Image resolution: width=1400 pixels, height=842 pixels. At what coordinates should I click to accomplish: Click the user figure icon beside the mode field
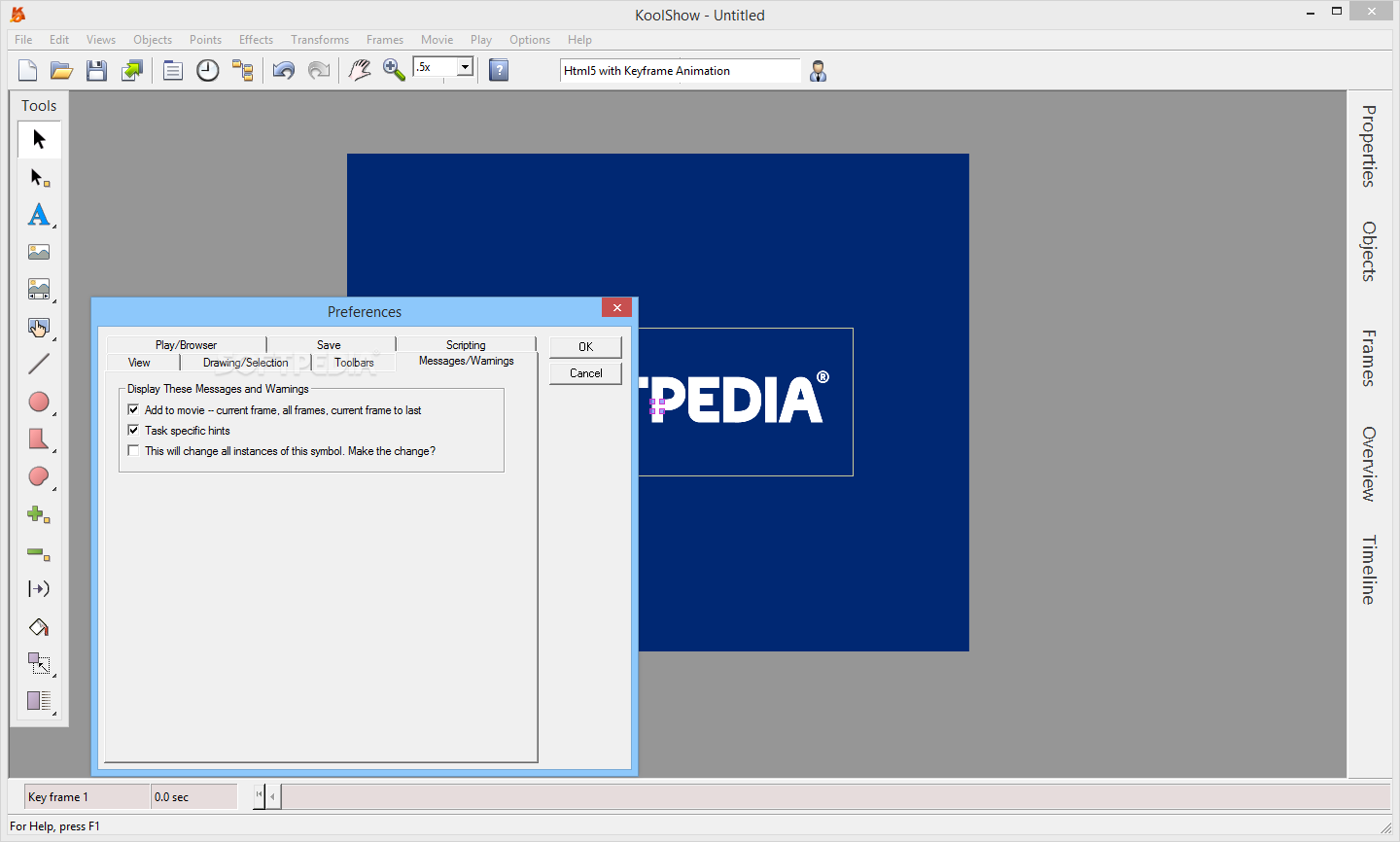click(819, 71)
